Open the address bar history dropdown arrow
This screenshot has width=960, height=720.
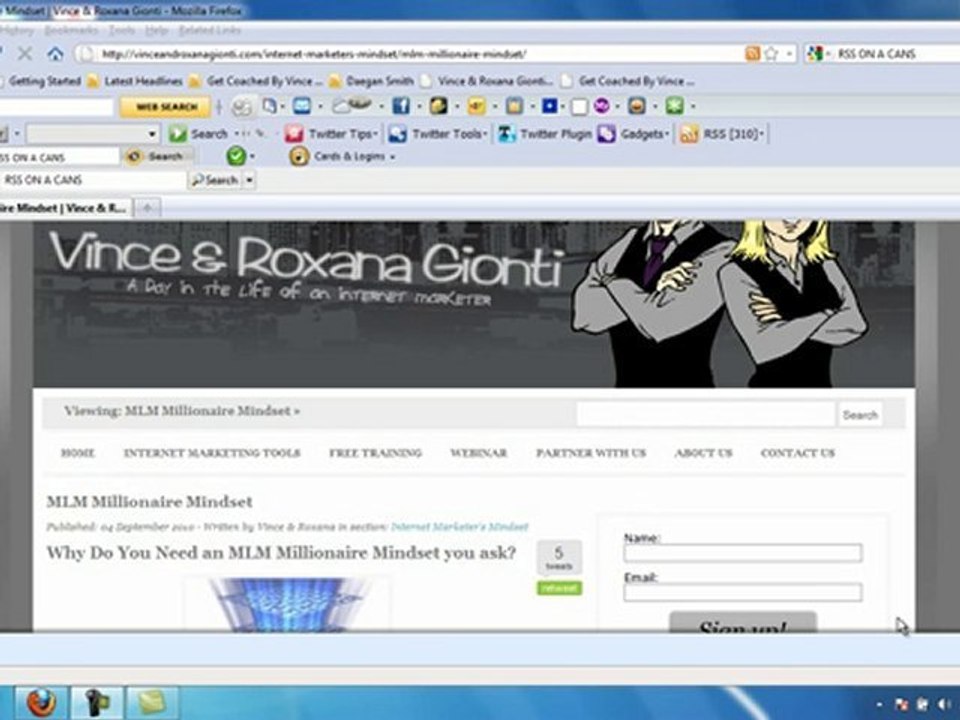coord(789,54)
